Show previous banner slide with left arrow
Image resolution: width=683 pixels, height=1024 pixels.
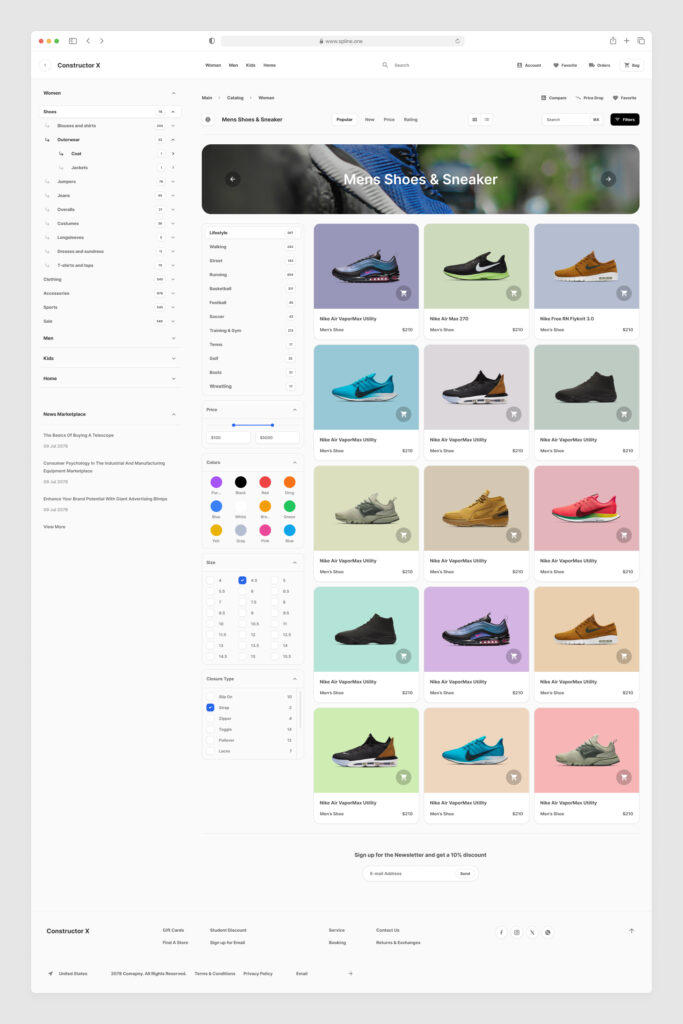[232, 179]
